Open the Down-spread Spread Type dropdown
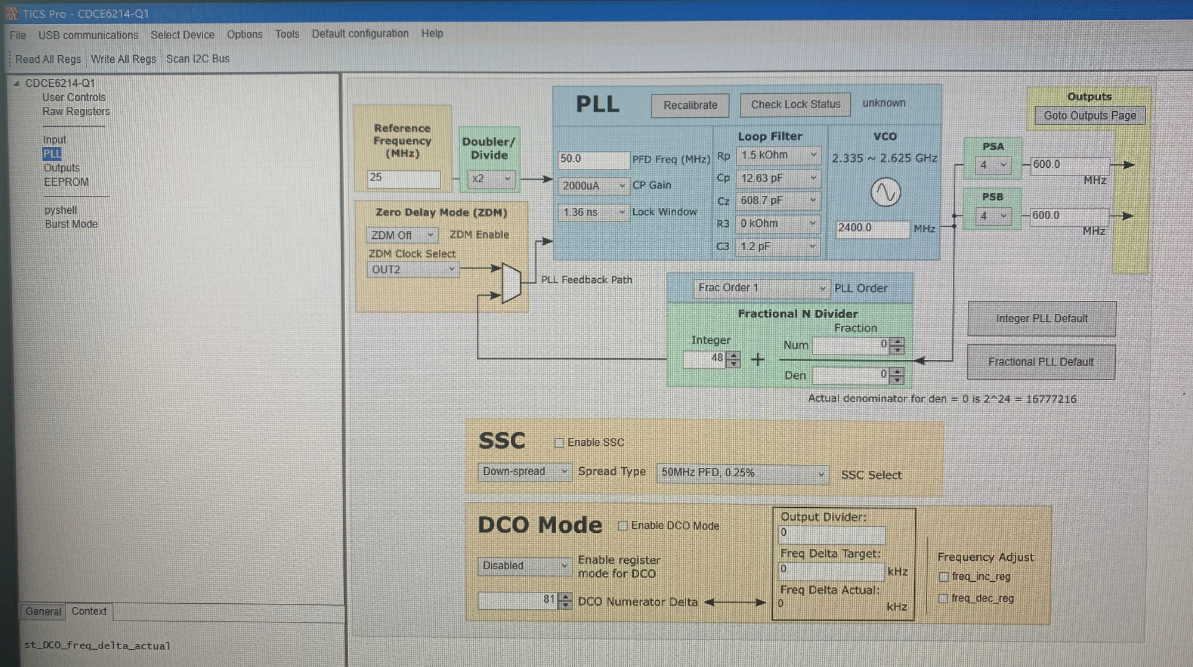Screen dimensions: 1193x667 point(524,472)
